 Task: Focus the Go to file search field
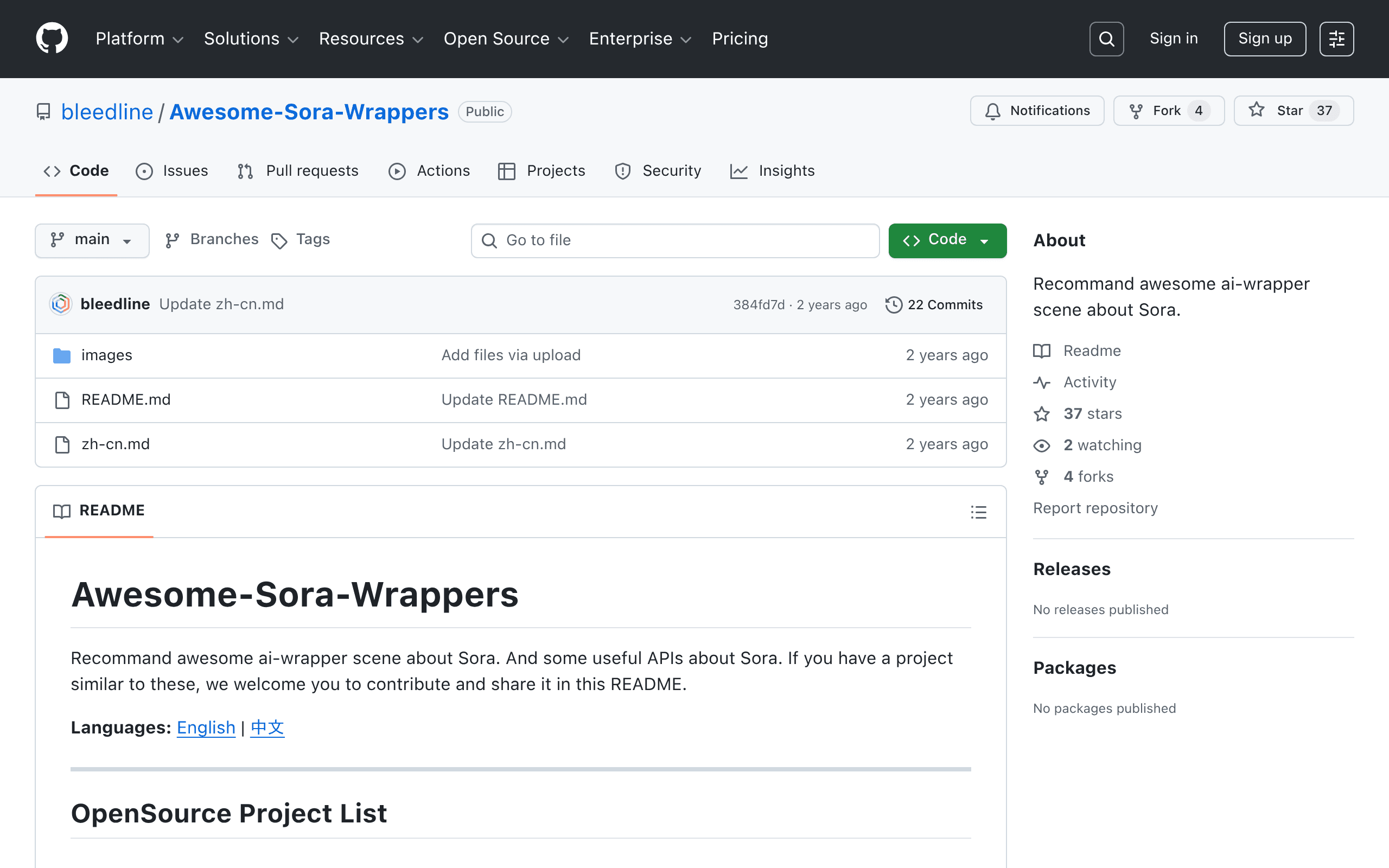pyautogui.click(x=675, y=240)
